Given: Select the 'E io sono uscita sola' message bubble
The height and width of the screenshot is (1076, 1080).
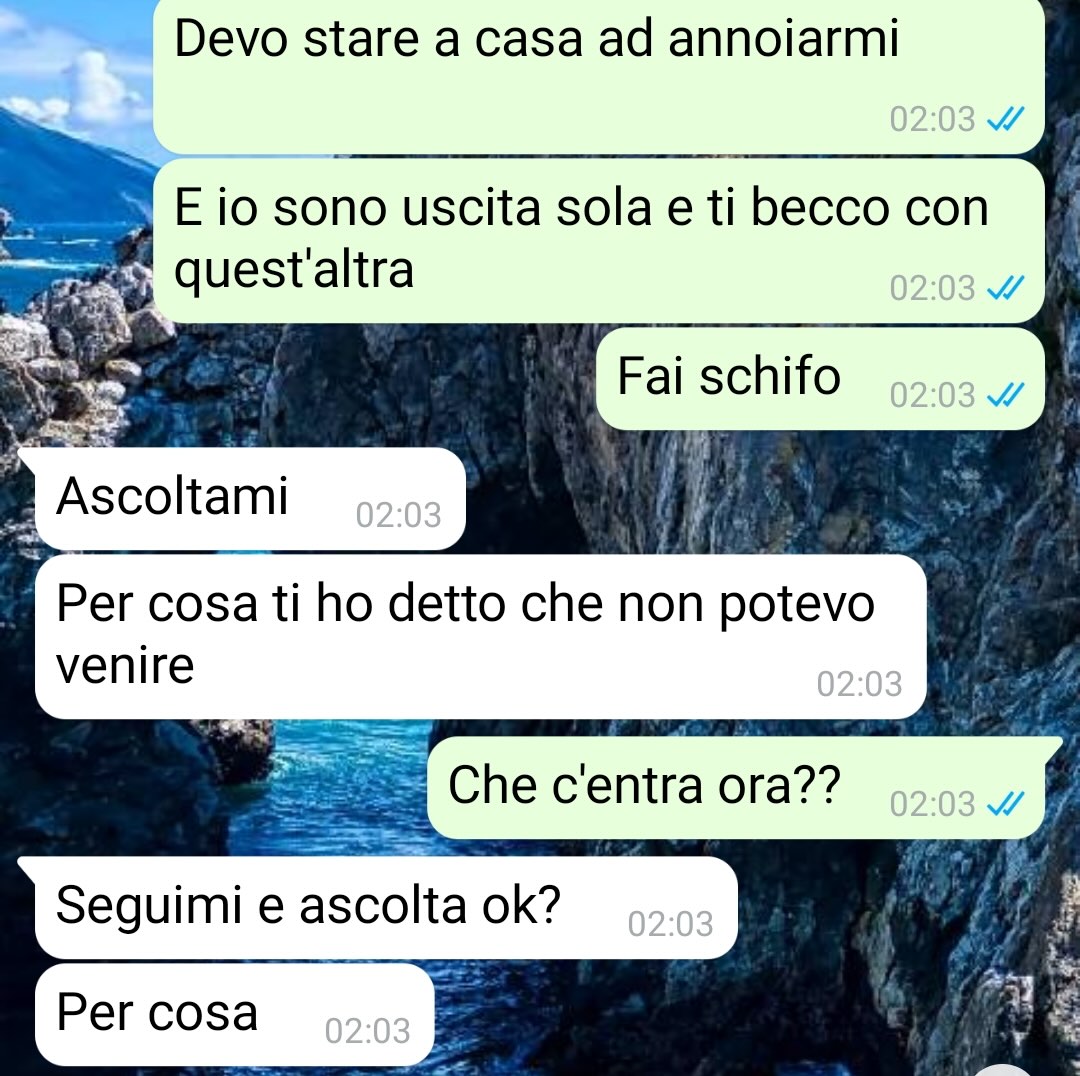Looking at the screenshot, I should [x=599, y=241].
